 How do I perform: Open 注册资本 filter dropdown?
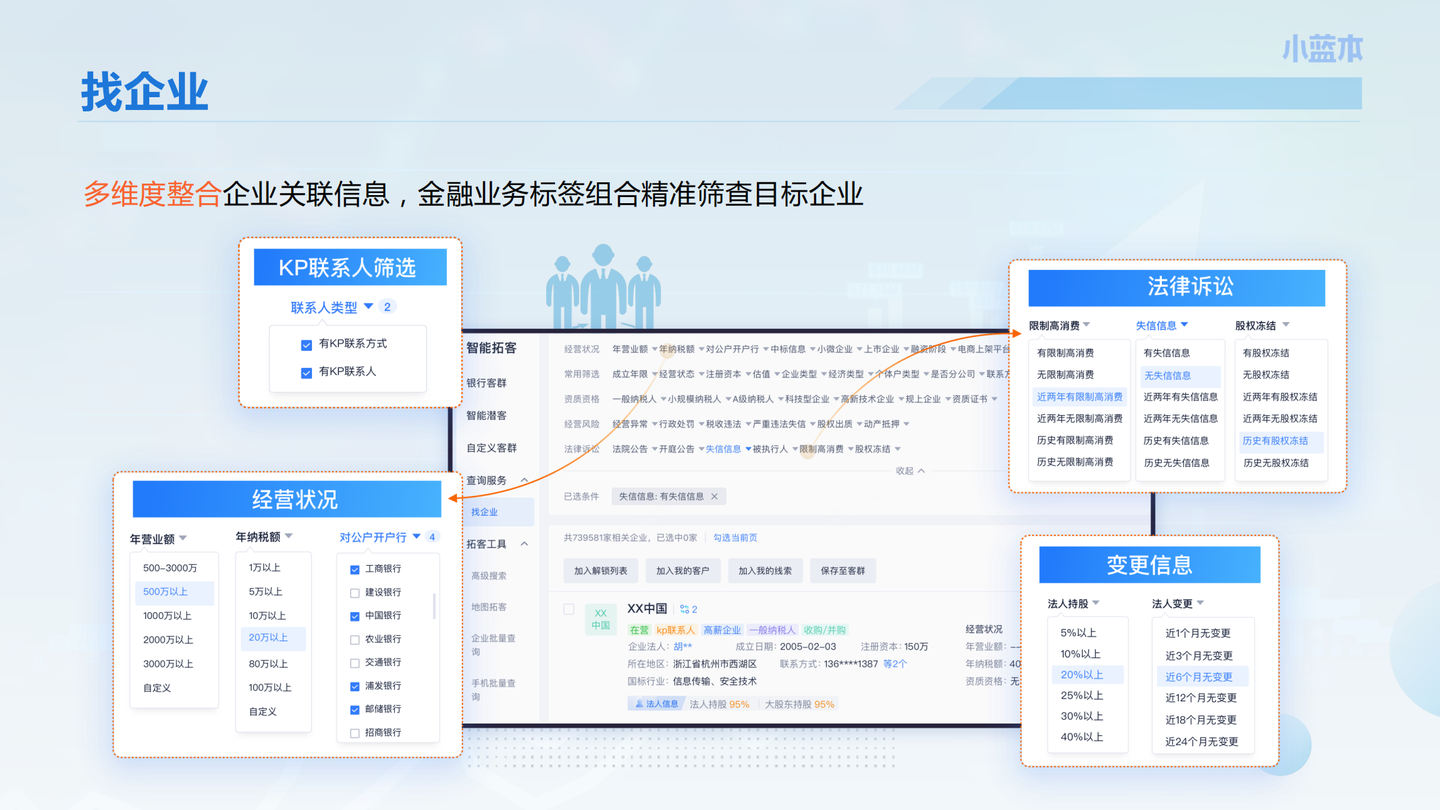tap(727, 374)
